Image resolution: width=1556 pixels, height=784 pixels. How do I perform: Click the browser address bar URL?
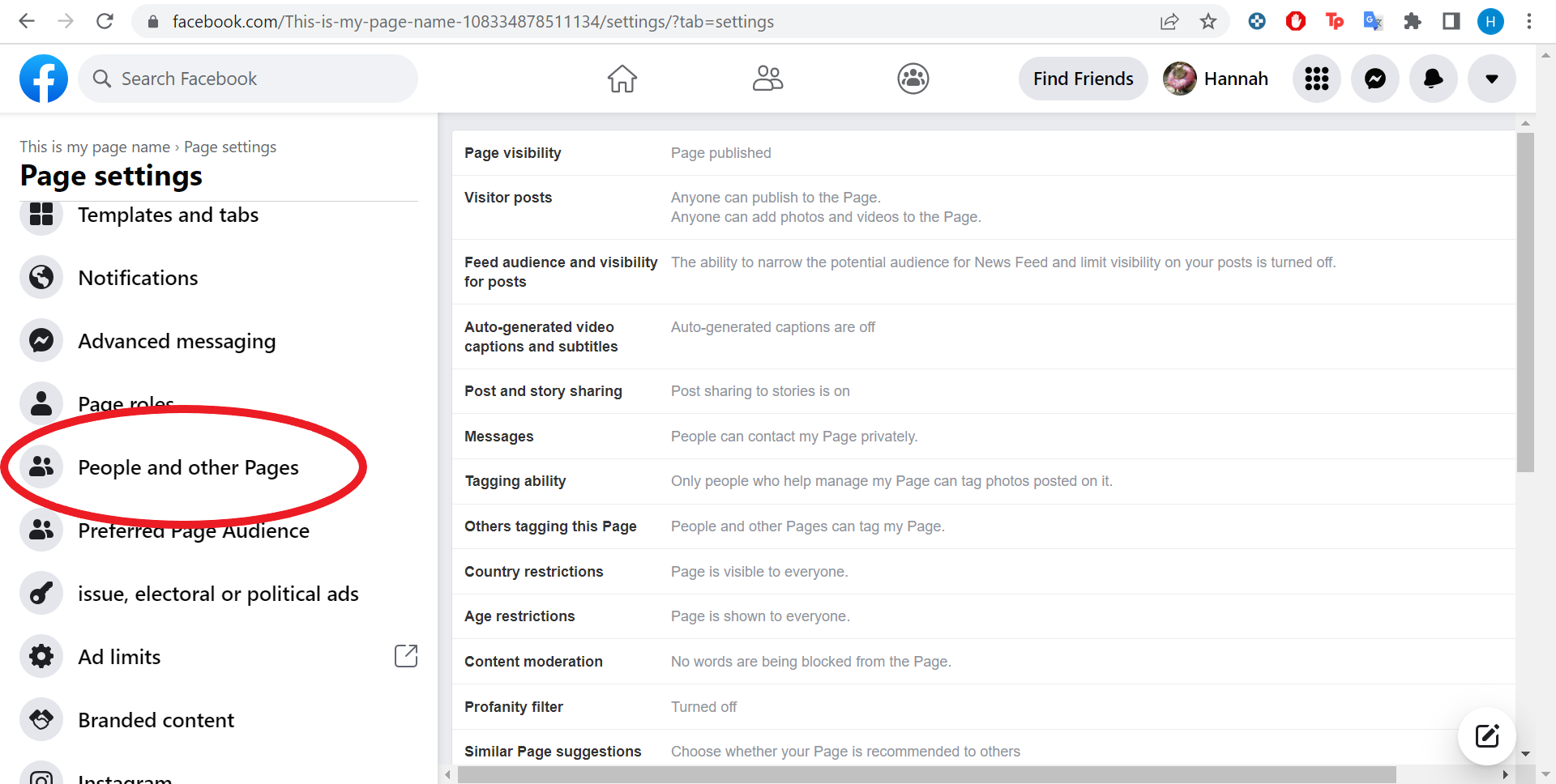coord(473,22)
